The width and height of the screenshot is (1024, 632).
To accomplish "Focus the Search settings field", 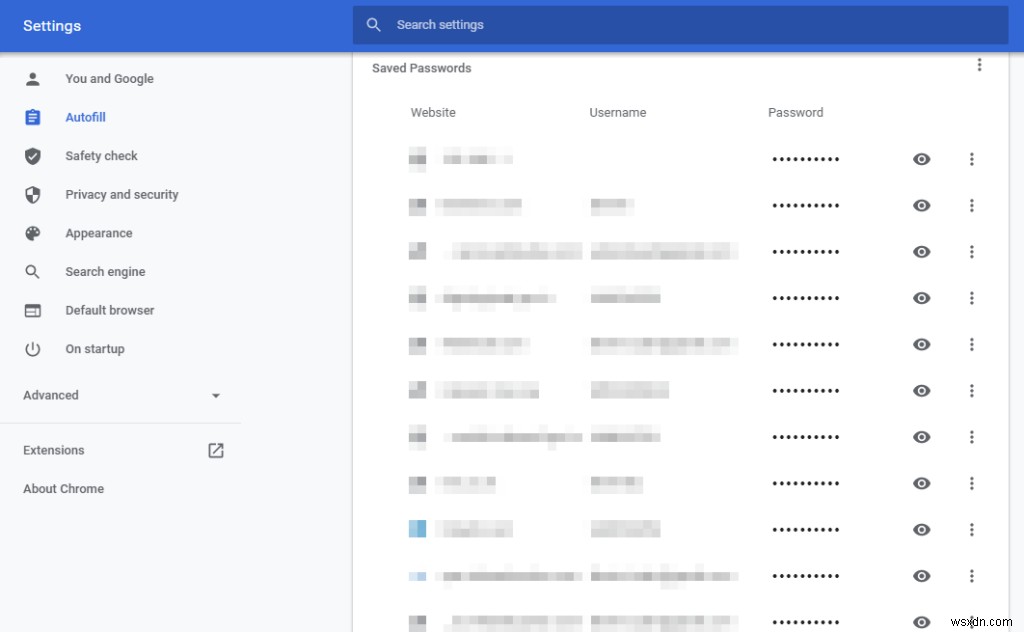I will [x=680, y=25].
